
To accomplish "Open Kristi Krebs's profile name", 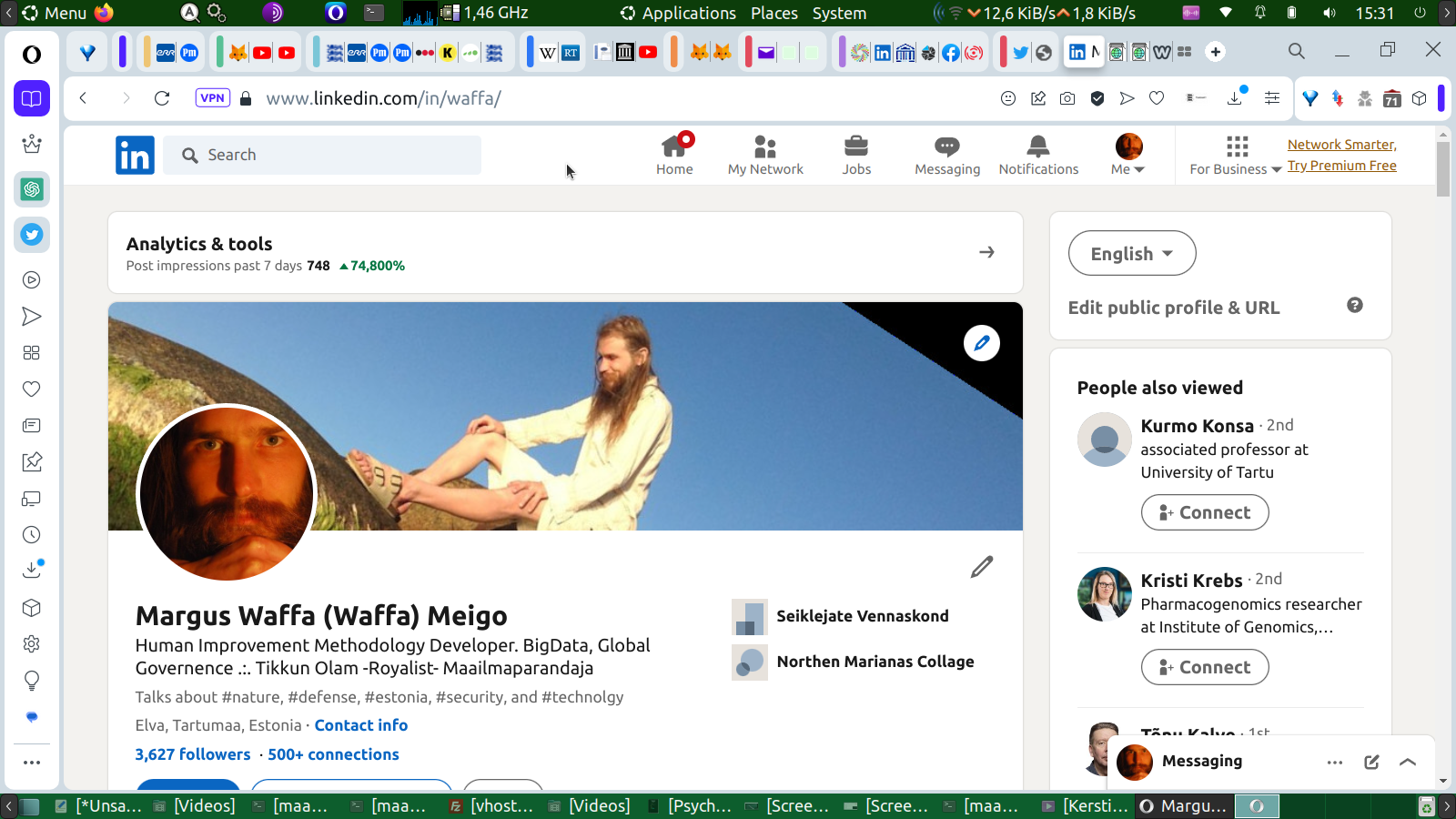I will point(1192,581).
